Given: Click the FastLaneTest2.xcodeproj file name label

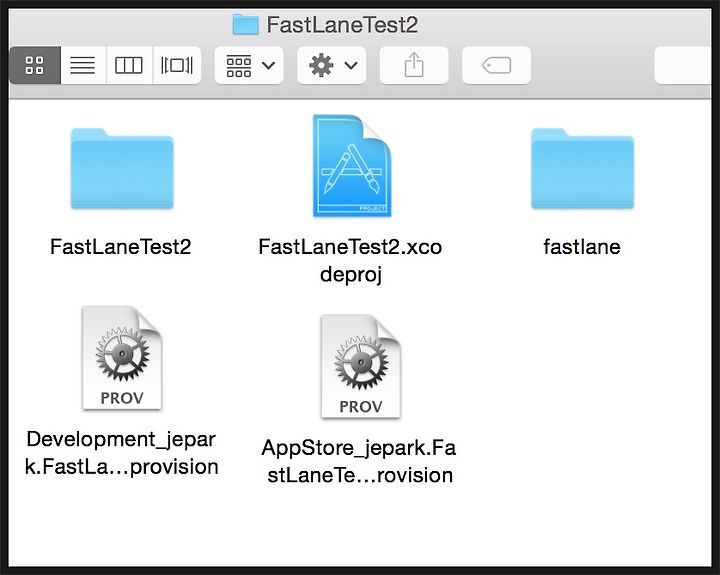Looking at the screenshot, I should pyautogui.click(x=350, y=260).
